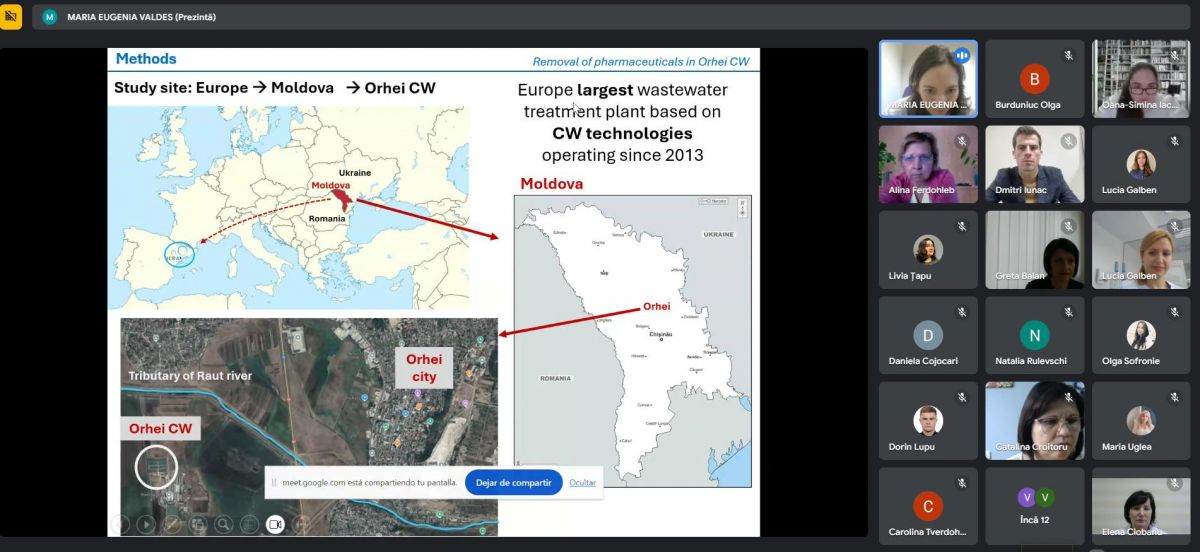Image resolution: width=1200 pixels, height=552 pixels.
Task: Click Natalia Rulevschi's muted microphone icon
Action: click(x=1068, y=312)
